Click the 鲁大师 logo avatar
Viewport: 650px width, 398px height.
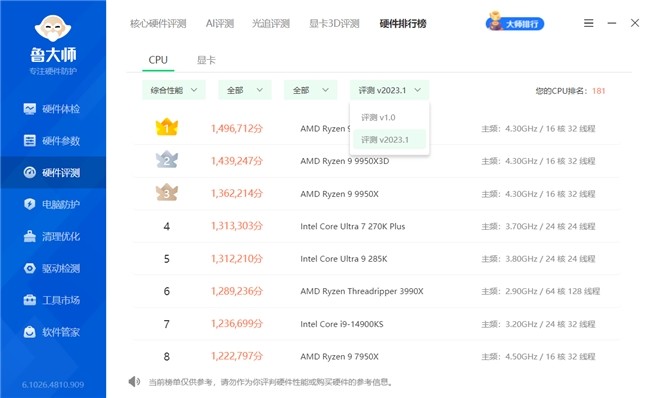coord(53,28)
